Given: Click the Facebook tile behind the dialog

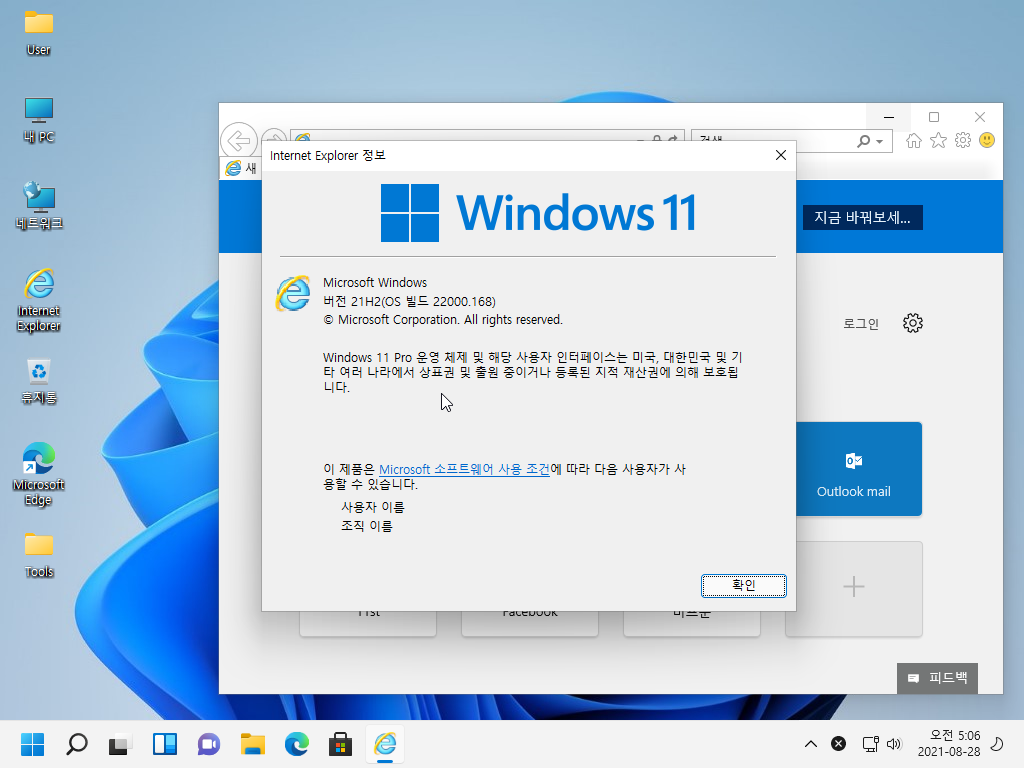Looking at the screenshot, I should pos(530,623).
